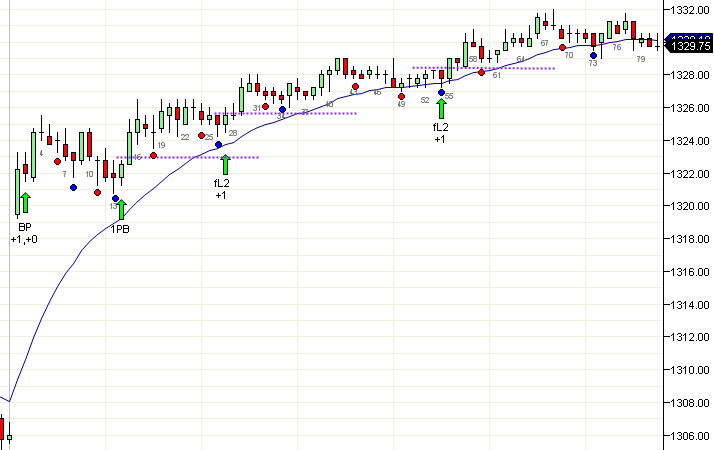
Task: Select bar number 22 label
Action: (185, 137)
